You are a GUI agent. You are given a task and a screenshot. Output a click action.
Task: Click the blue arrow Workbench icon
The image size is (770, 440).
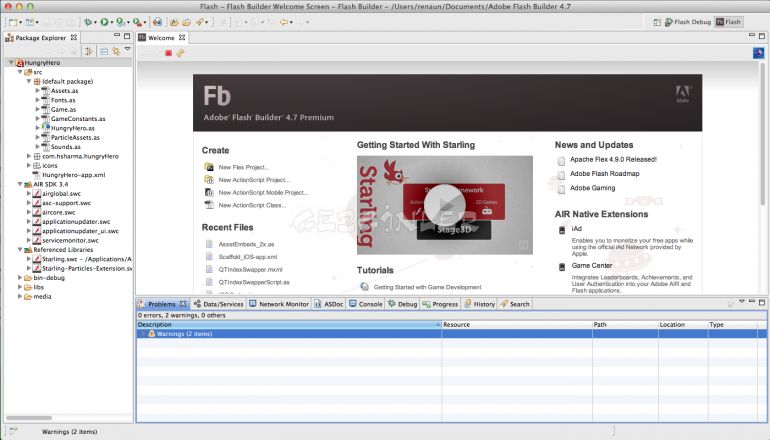pyautogui.click(x=758, y=53)
